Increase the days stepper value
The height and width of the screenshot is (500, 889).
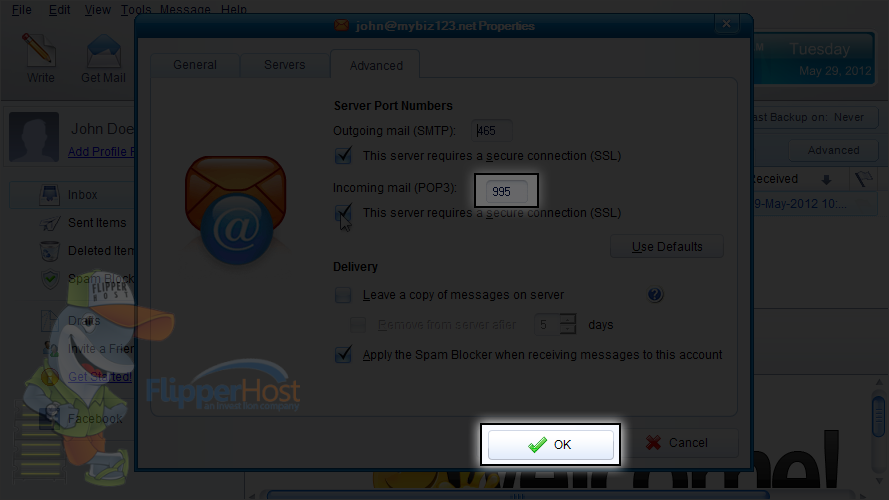tap(568, 319)
